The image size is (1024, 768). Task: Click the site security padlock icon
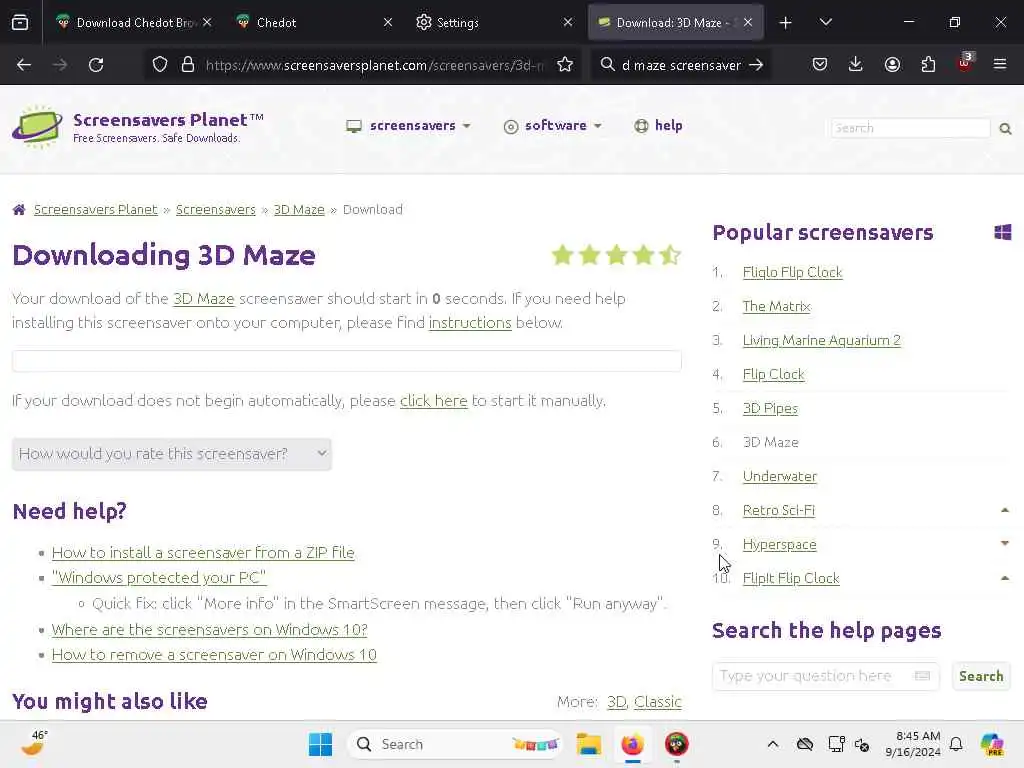(x=188, y=65)
